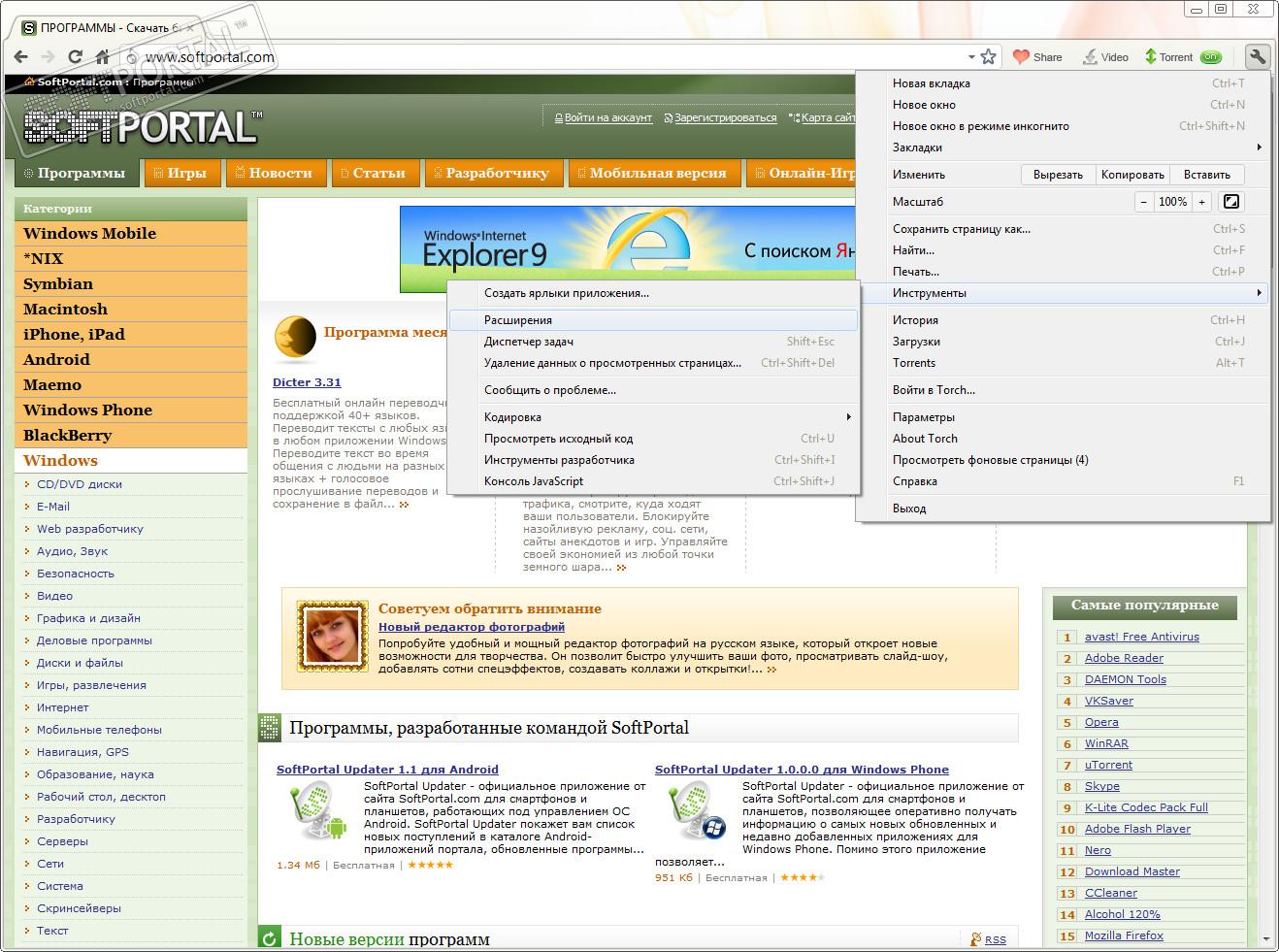
Task: Open the Internet Explorer 9 banner
Action: 628,248
